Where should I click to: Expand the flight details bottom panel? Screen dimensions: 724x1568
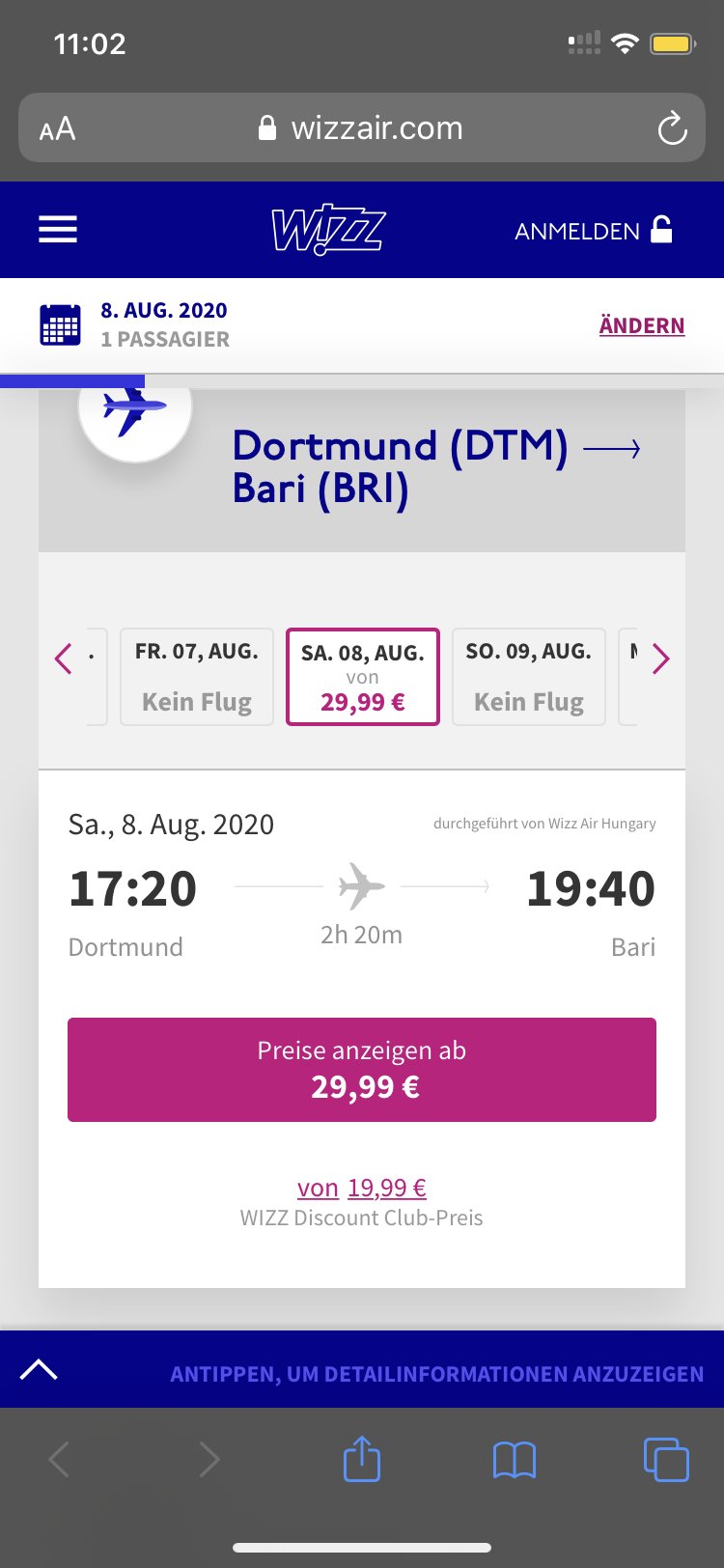click(x=39, y=1369)
